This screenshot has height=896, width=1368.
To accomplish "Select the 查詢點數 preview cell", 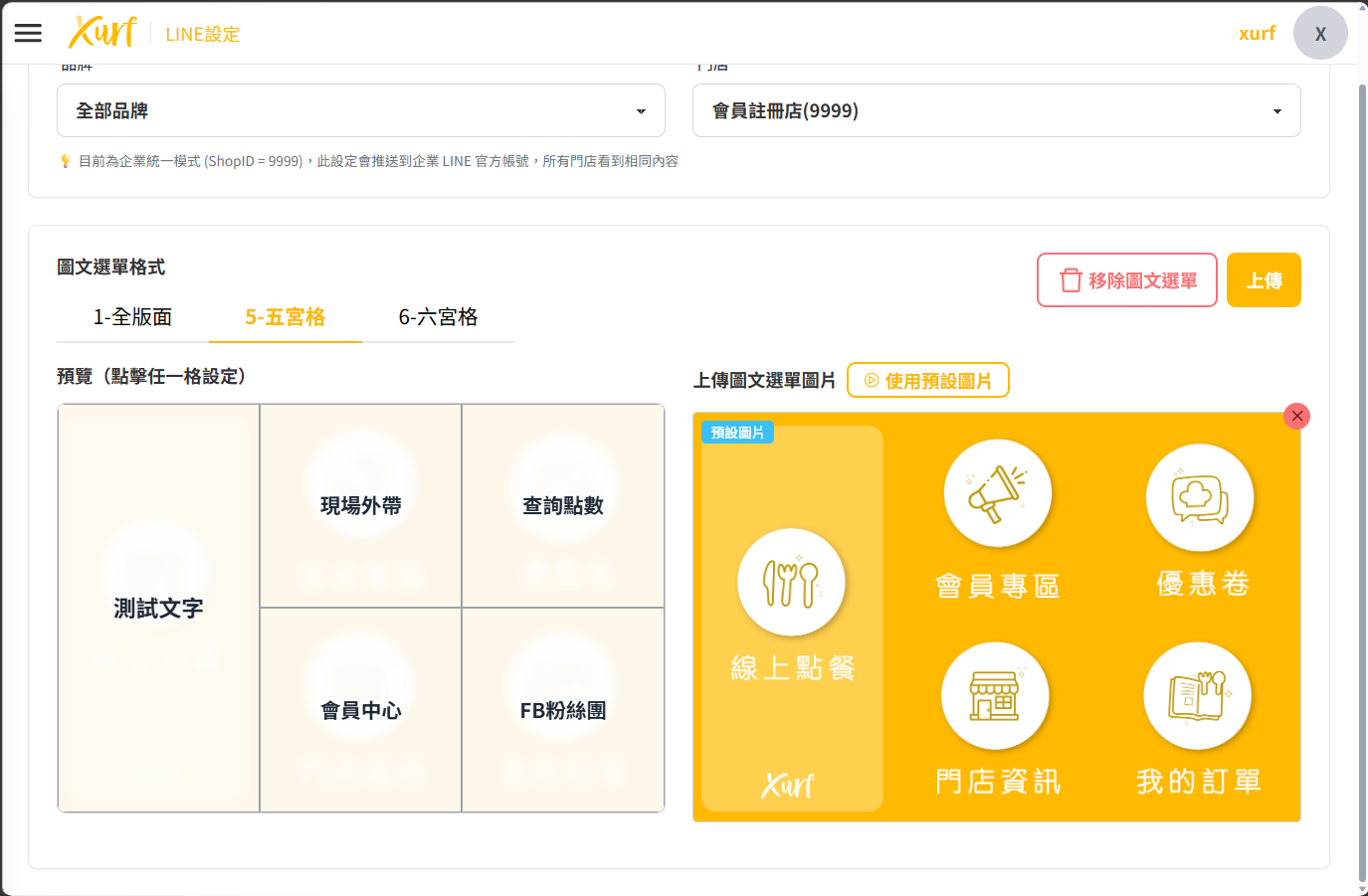I will [563, 505].
